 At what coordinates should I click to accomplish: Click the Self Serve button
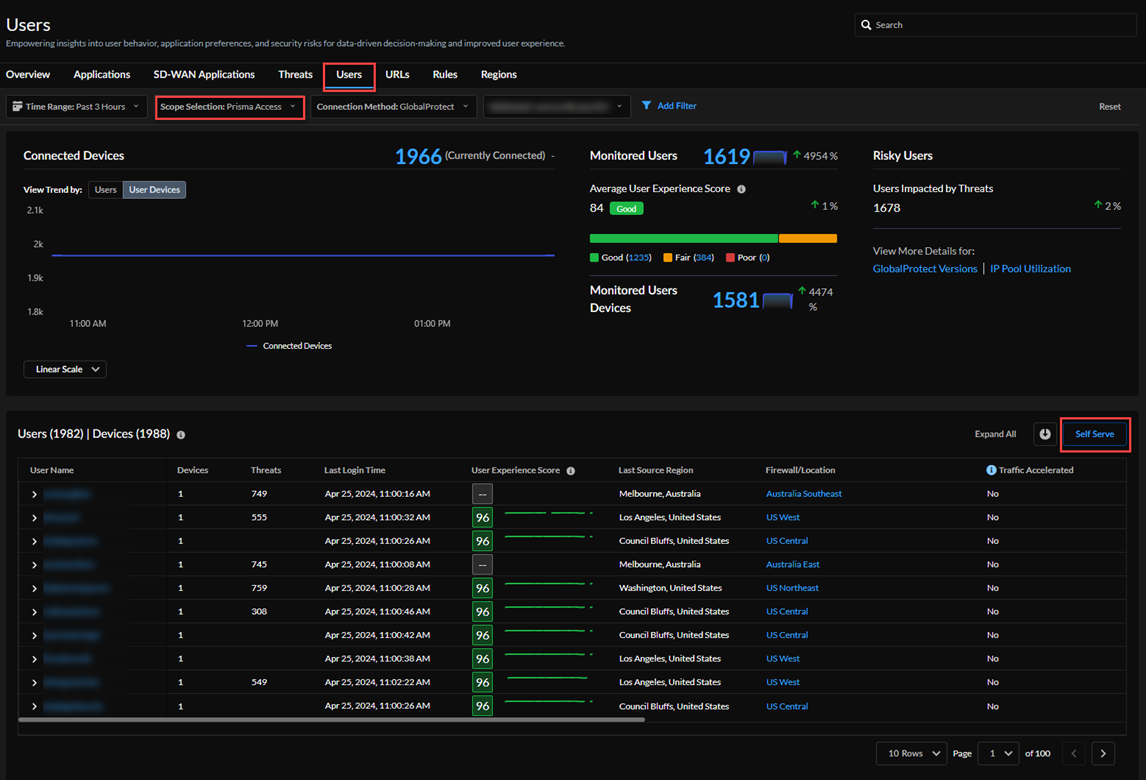click(1094, 434)
